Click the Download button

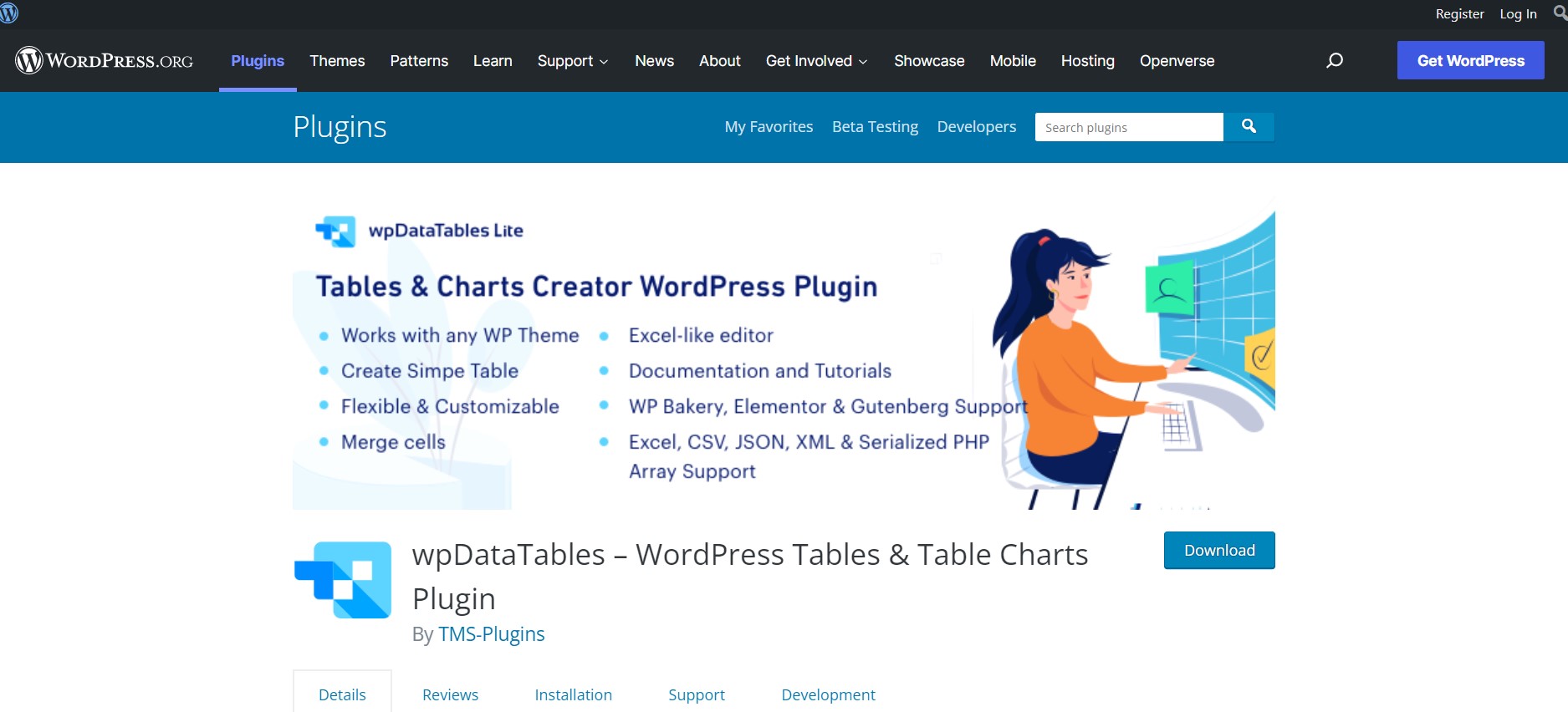(1218, 551)
